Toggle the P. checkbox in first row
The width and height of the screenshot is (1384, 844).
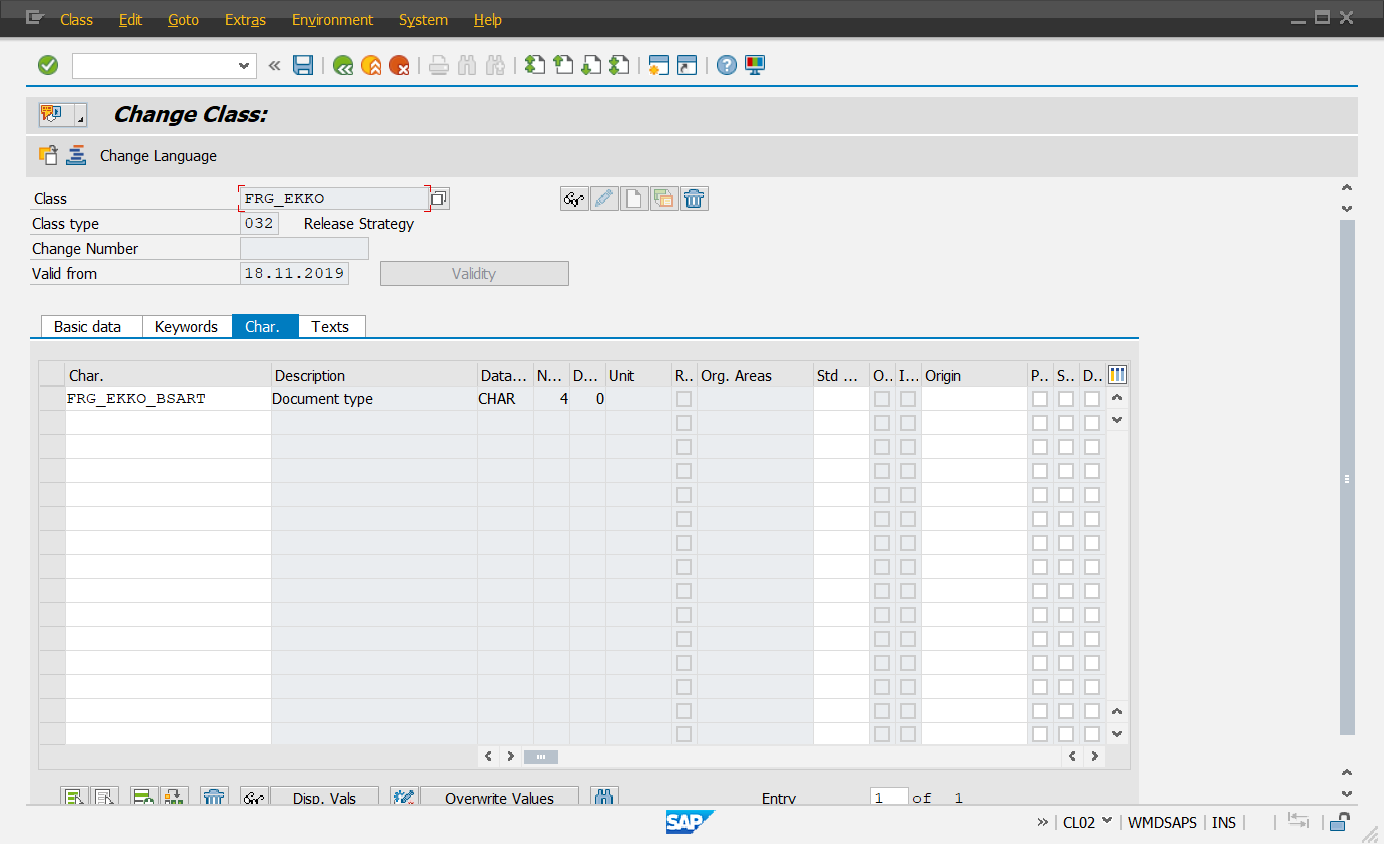pyautogui.click(x=1040, y=399)
